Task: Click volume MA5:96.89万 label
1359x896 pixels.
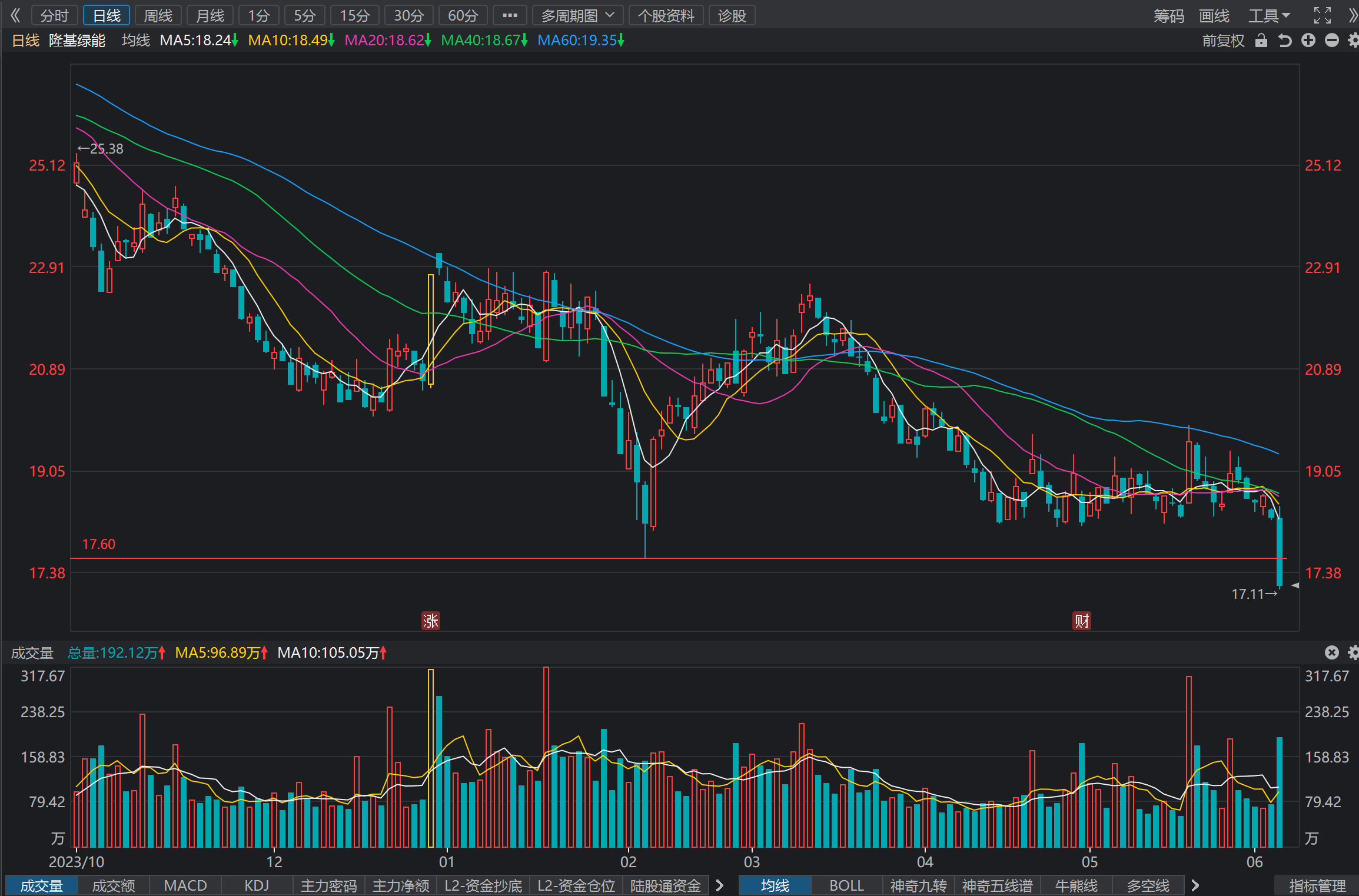Action: (221, 652)
